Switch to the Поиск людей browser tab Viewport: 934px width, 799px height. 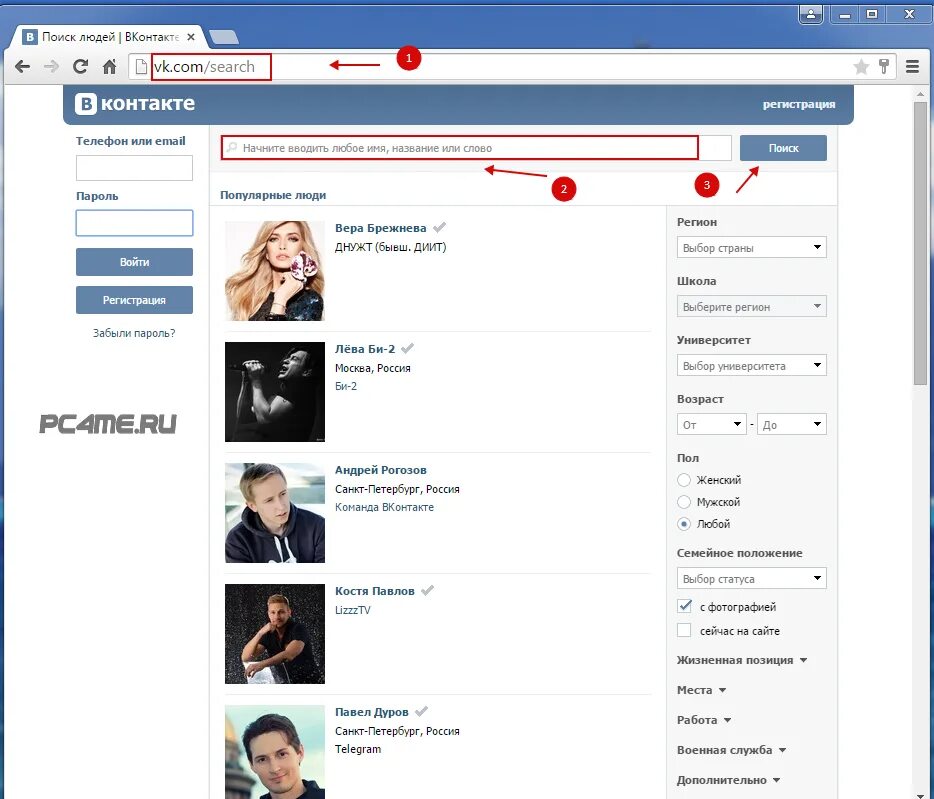click(x=107, y=37)
